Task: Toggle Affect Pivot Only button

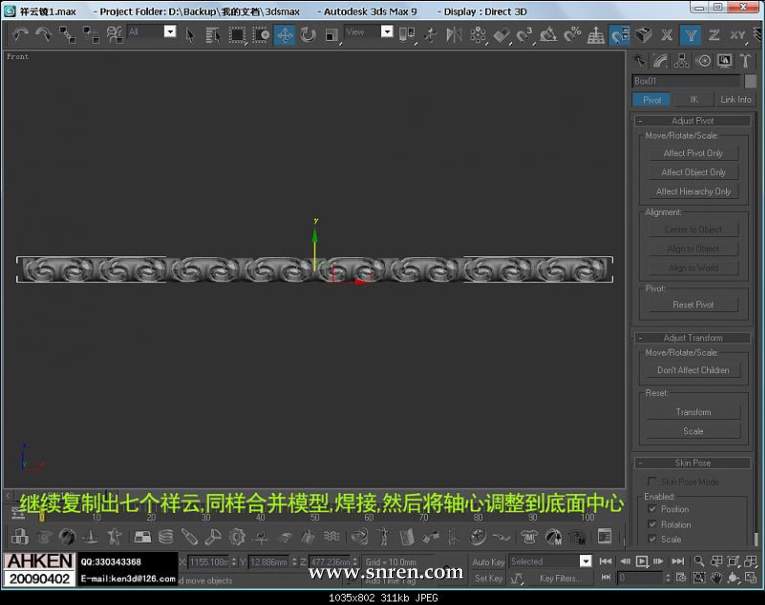Action: click(x=693, y=153)
